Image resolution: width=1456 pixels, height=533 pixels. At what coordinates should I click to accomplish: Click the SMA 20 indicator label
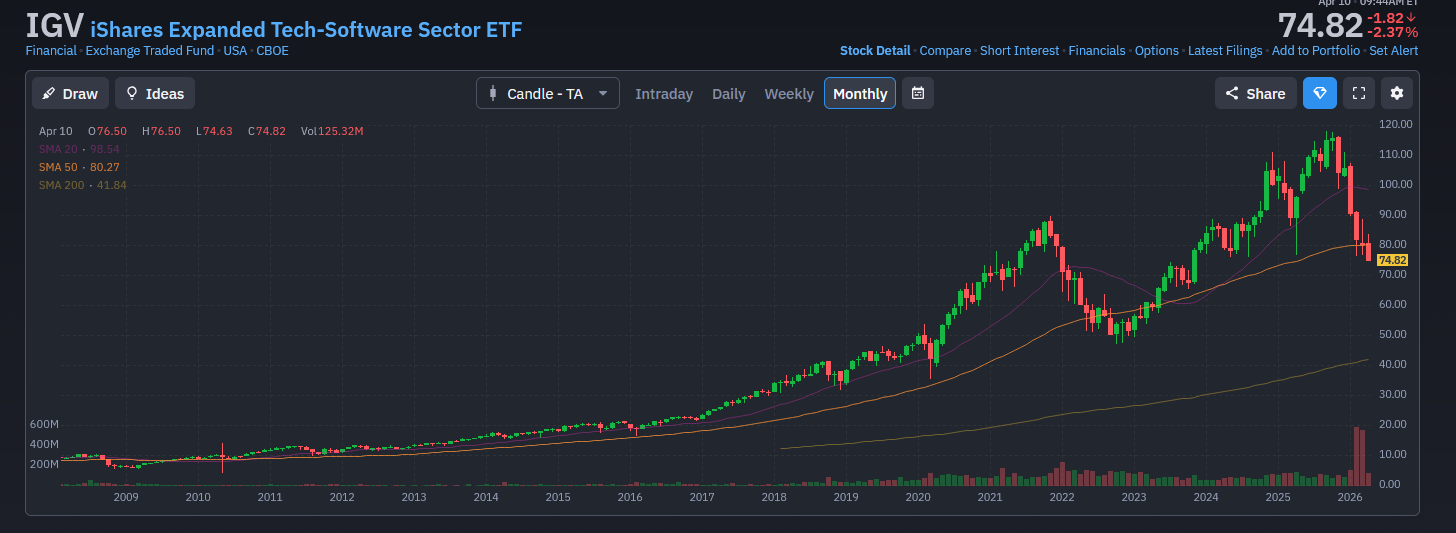pyautogui.click(x=58, y=149)
